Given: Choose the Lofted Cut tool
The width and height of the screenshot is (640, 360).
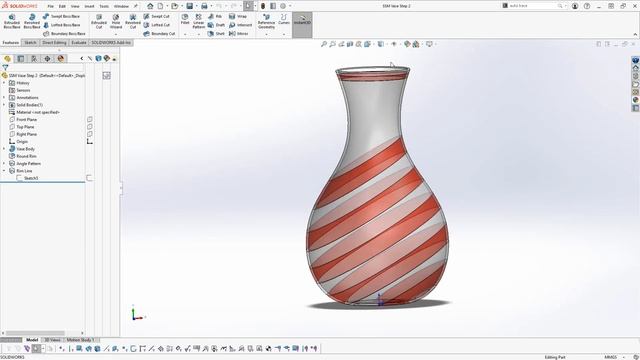Looking at the screenshot, I should click(156, 25).
